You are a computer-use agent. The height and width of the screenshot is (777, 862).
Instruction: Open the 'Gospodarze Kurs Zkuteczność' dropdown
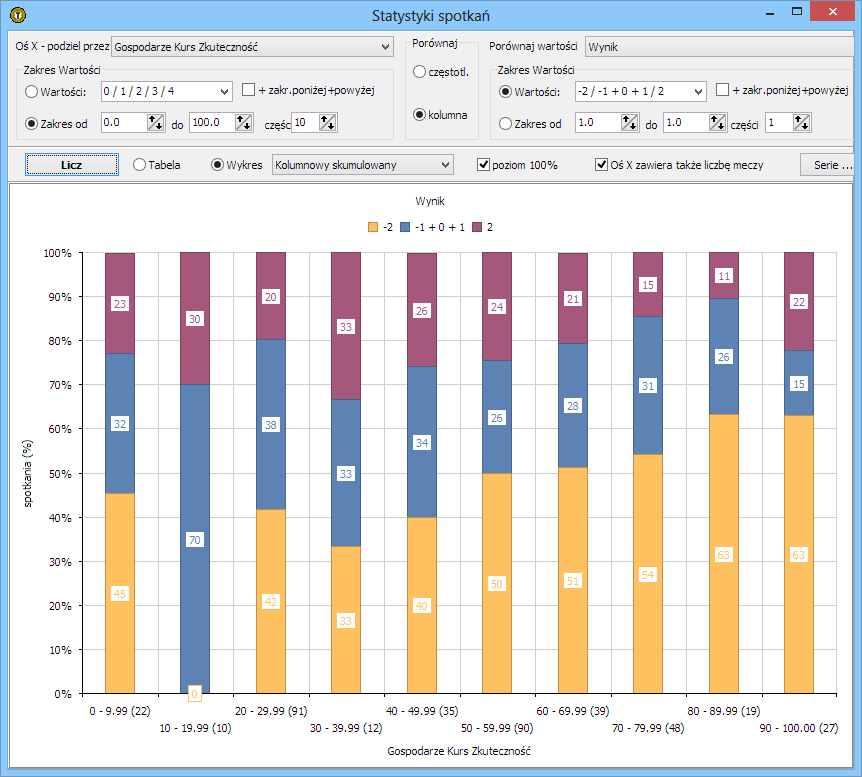coord(252,47)
